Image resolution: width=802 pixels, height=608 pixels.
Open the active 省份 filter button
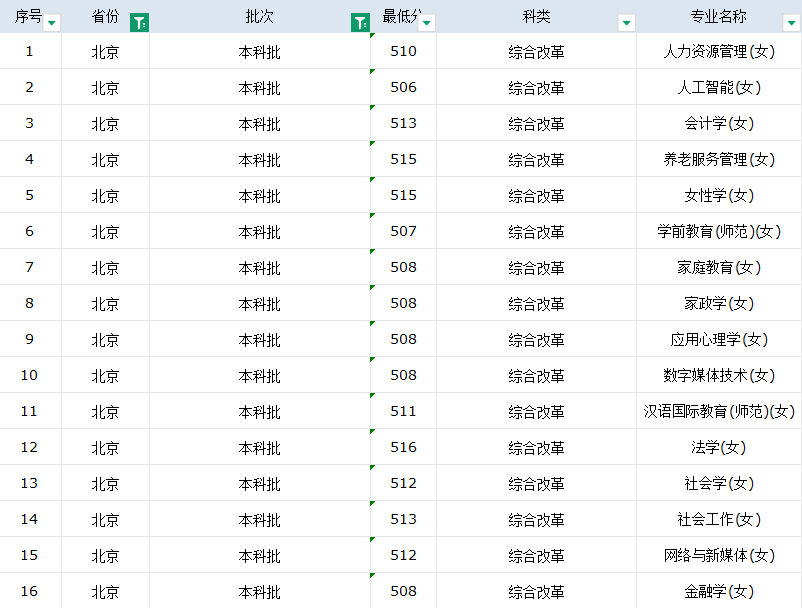click(x=139, y=23)
